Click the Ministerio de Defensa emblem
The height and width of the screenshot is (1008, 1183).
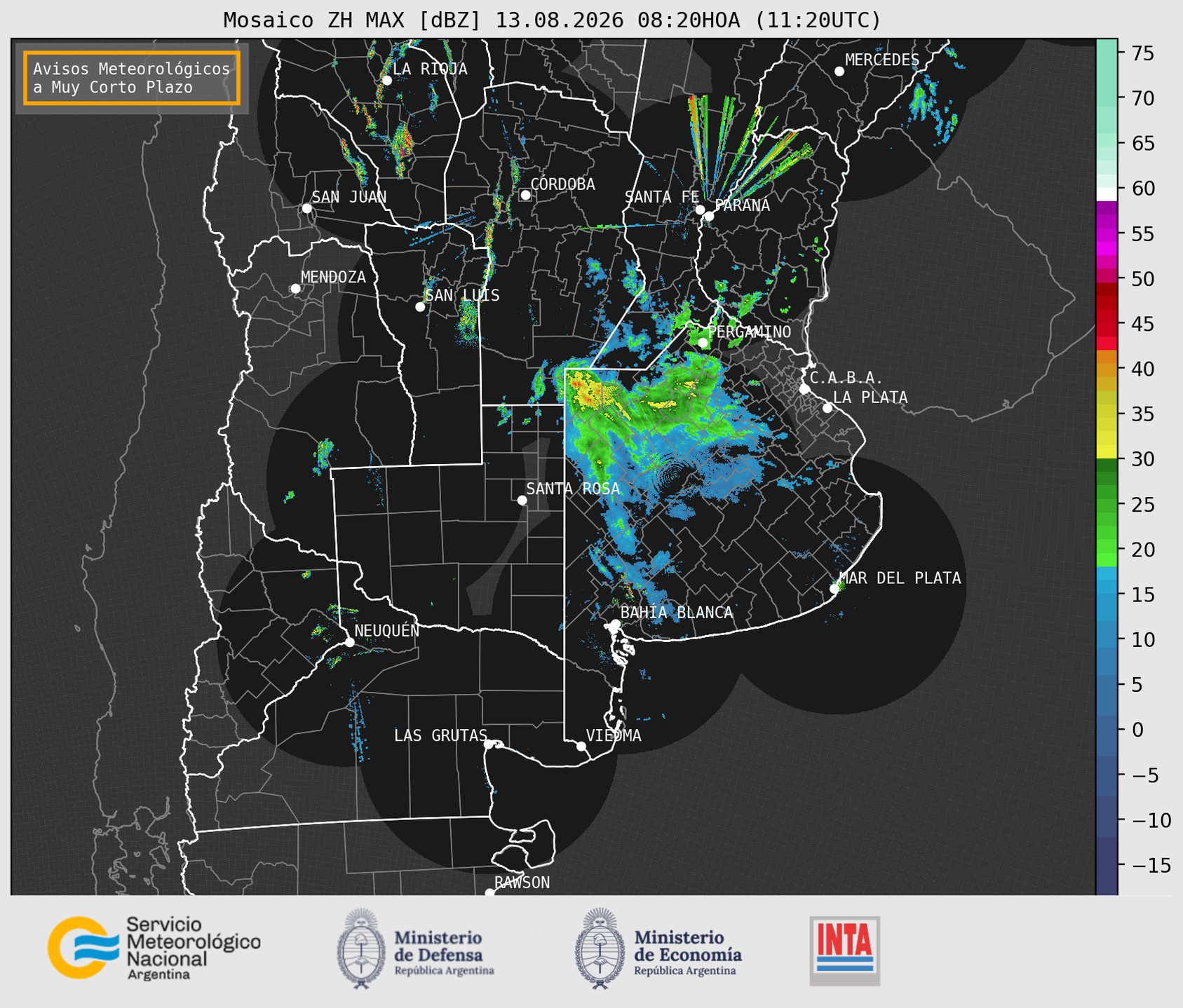click(360, 949)
